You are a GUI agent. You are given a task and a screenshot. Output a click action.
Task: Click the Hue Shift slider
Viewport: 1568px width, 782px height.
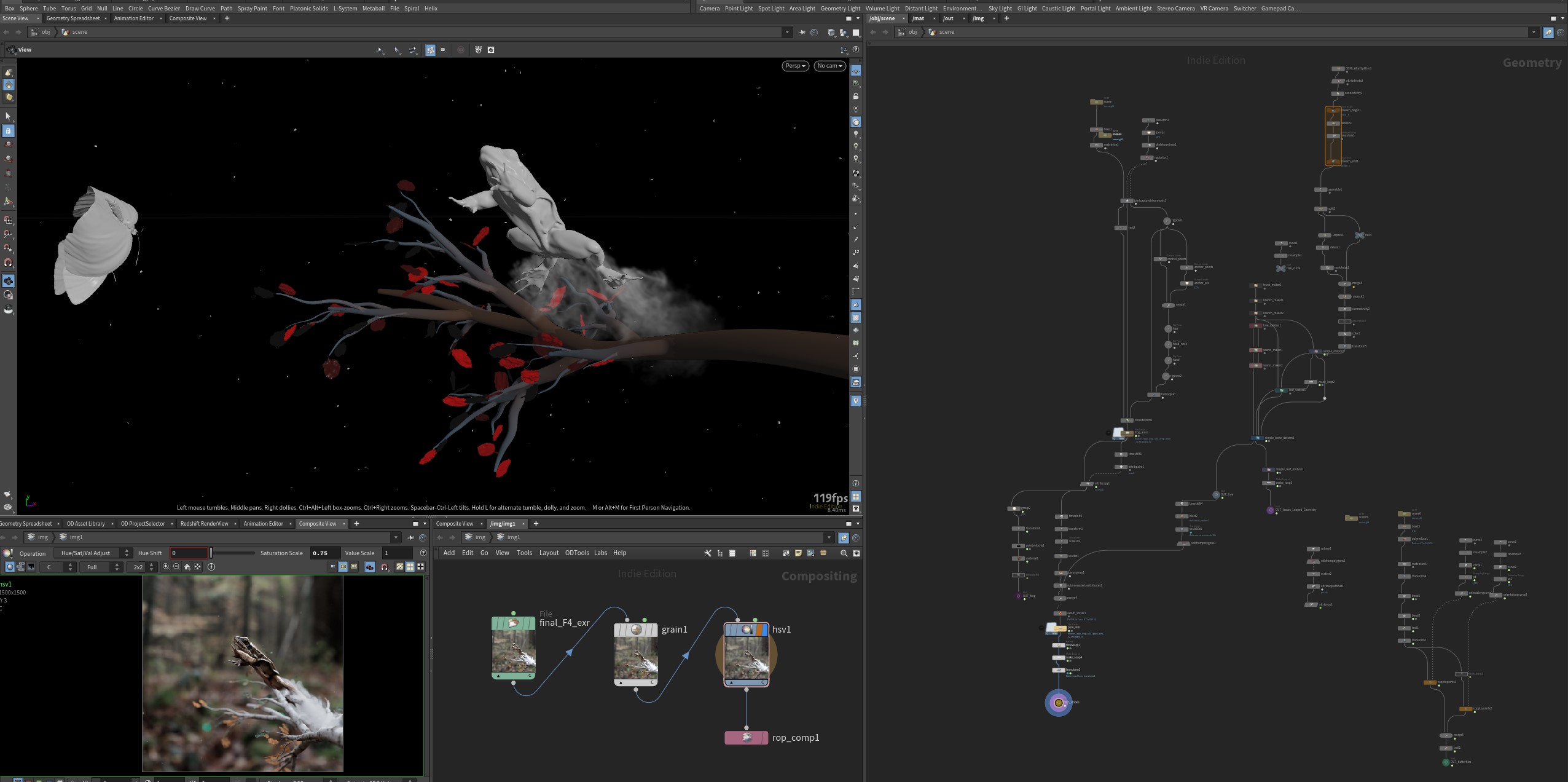pyautogui.click(x=232, y=553)
